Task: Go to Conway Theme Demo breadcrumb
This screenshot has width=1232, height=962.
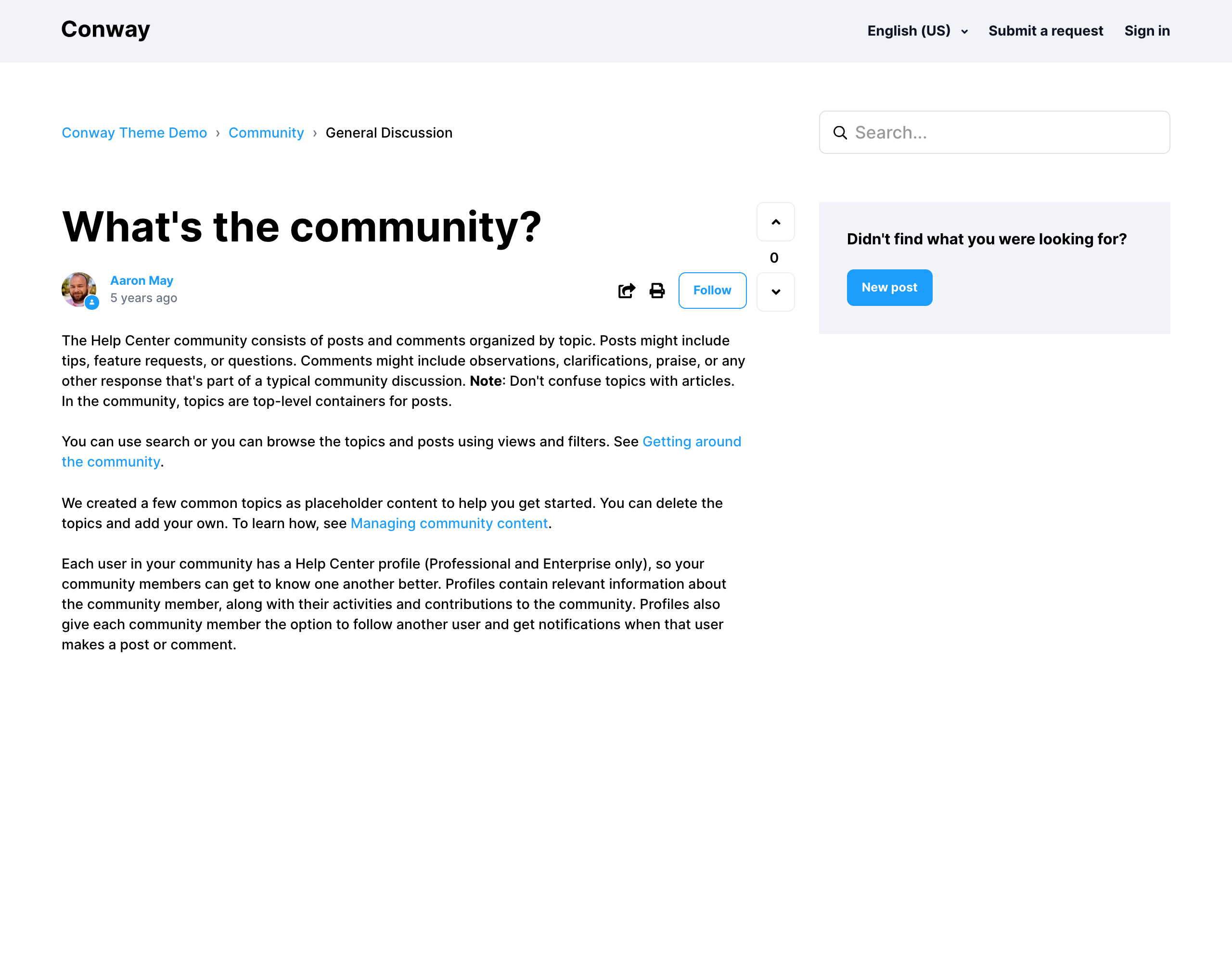Action: click(x=134, y=133)
